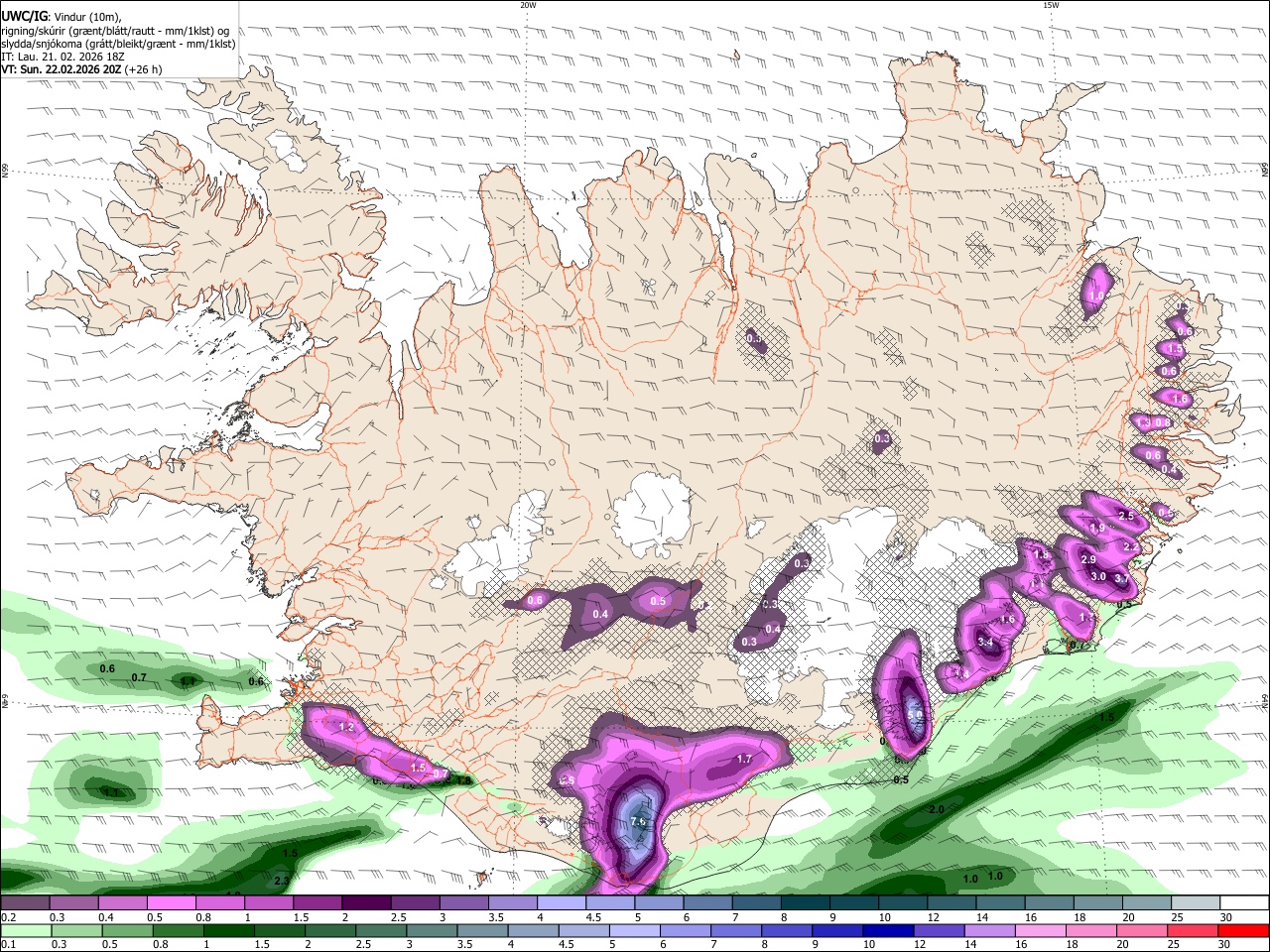This screenshot has height=952, width=1270.
Task: Click the 3.4 snowfall value on the map
Action: pyautogui.click(x=985, y=642)
